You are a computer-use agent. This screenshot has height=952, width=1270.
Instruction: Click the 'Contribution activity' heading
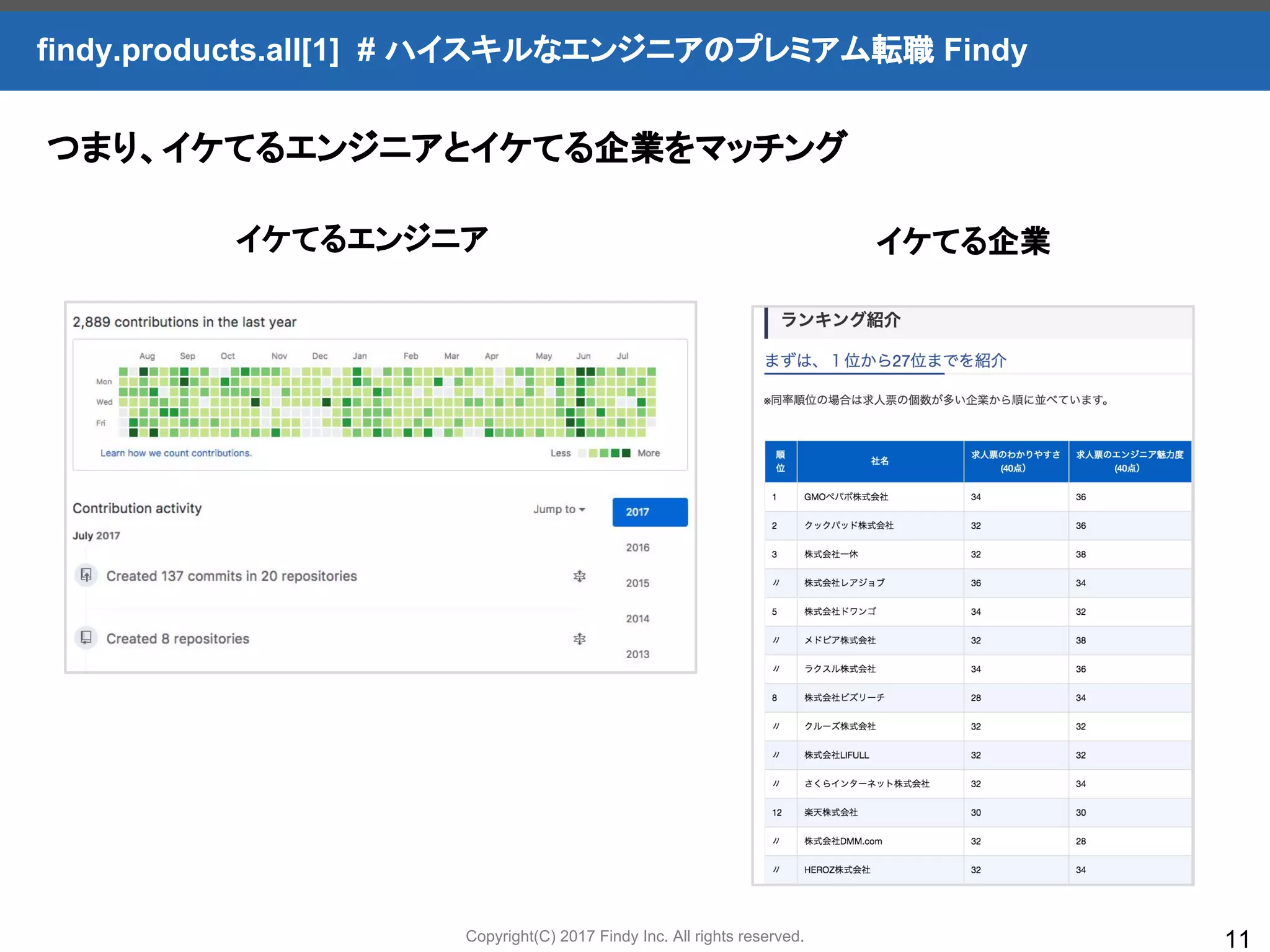point(137,508)
